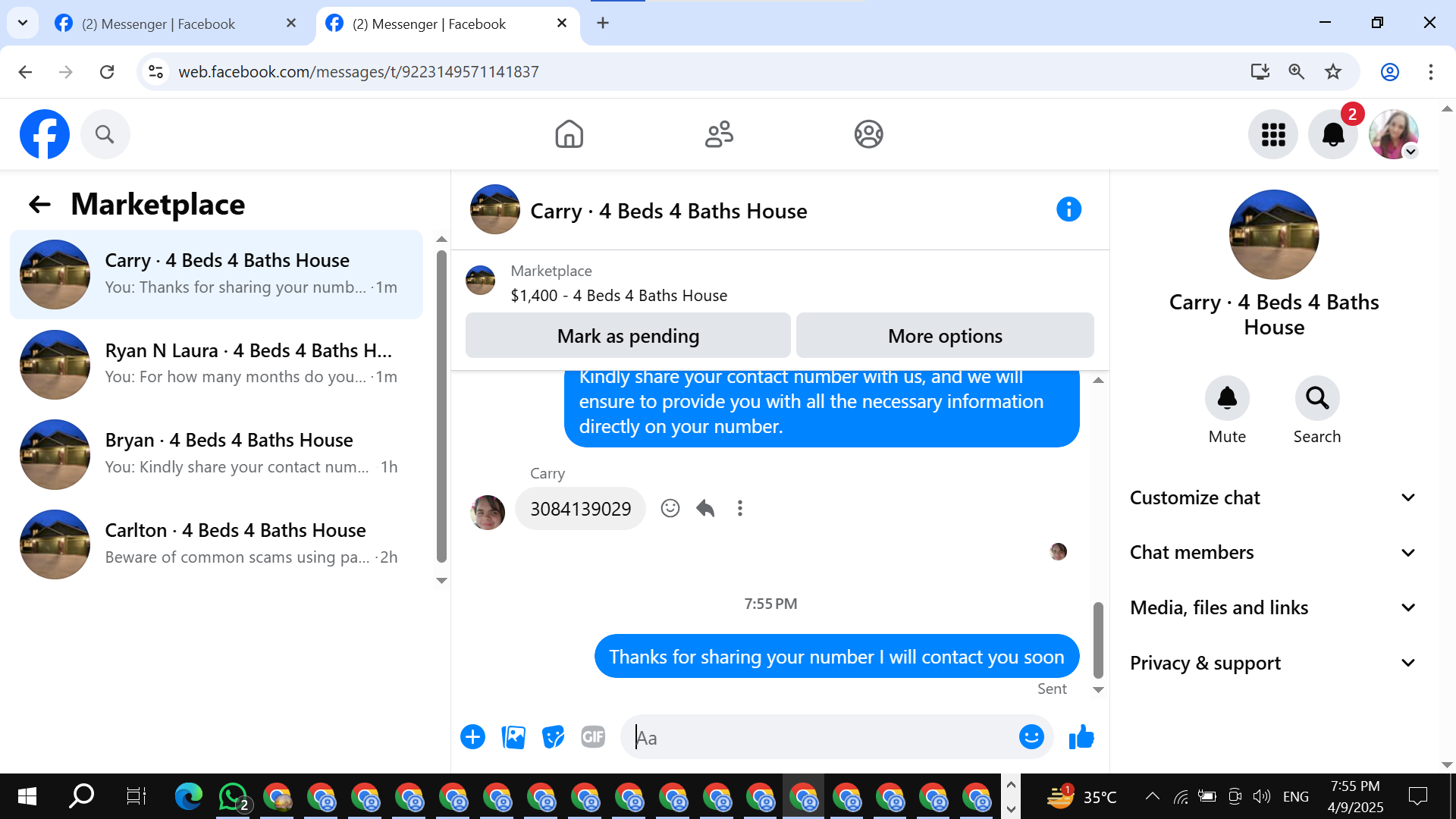Expand Customize chat section
The width and height of the screenshot is (1456, 819).
(x=1272, y=497)
